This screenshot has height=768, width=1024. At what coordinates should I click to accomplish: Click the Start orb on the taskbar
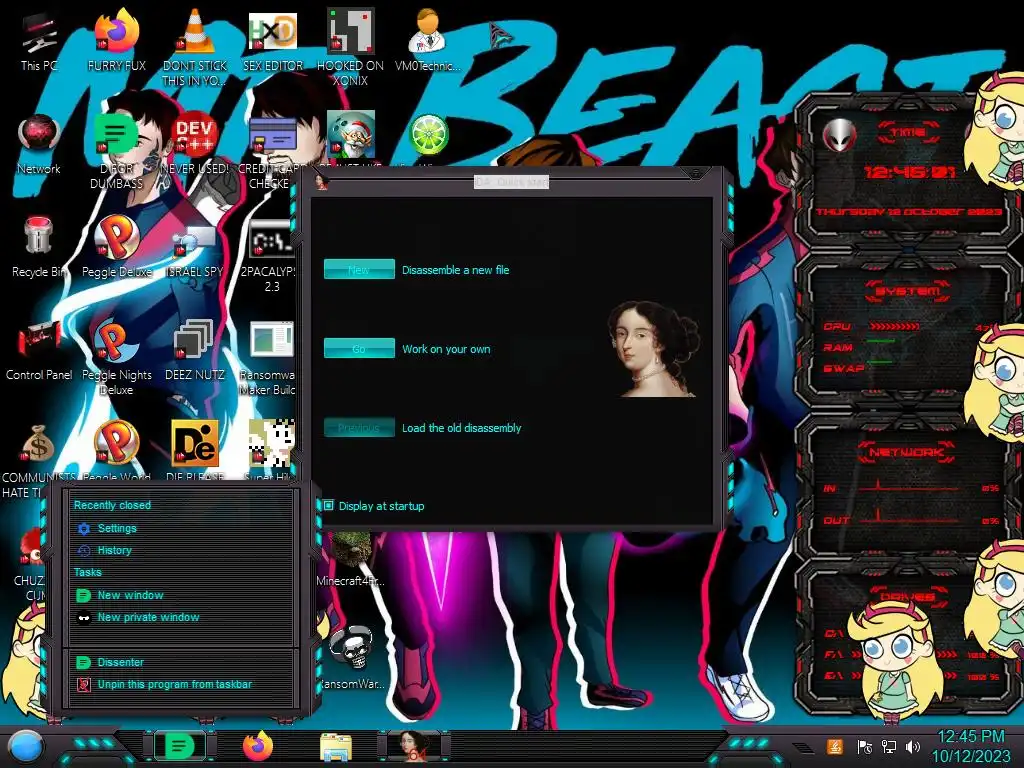pos(26,748)
